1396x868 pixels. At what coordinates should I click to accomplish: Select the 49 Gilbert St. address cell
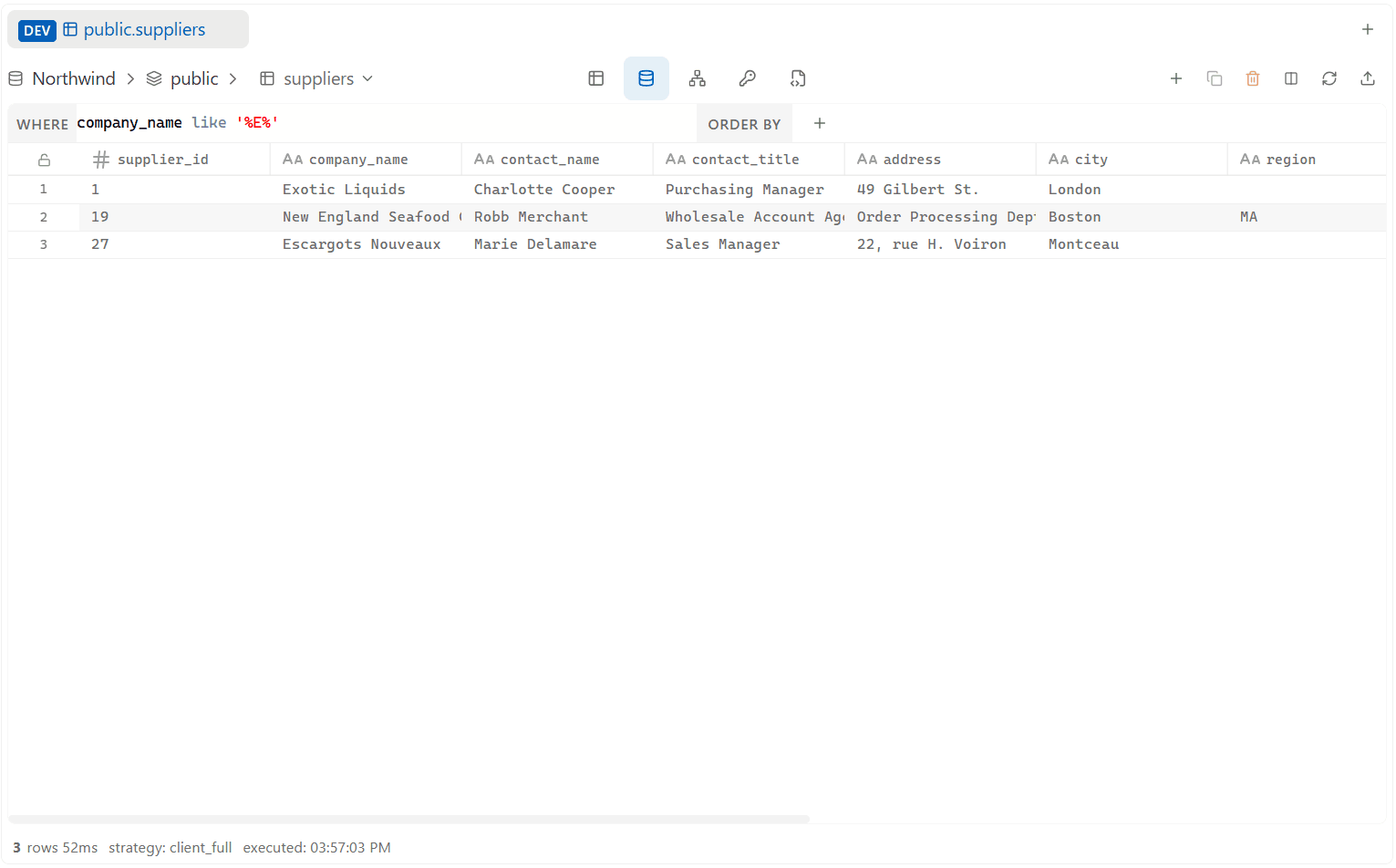point(940,190)
